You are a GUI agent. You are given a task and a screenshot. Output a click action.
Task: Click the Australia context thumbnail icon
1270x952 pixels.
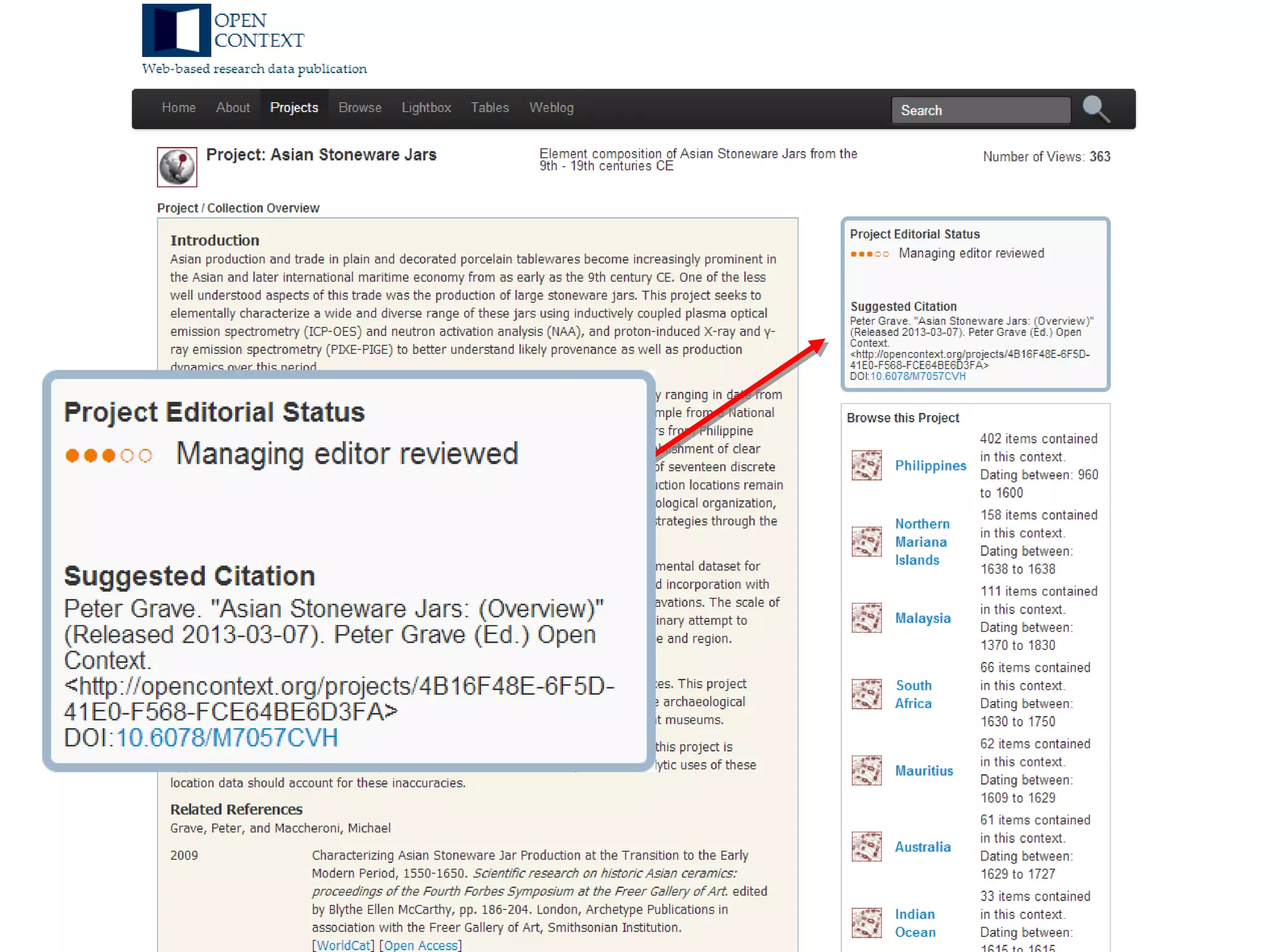(866, 847)
